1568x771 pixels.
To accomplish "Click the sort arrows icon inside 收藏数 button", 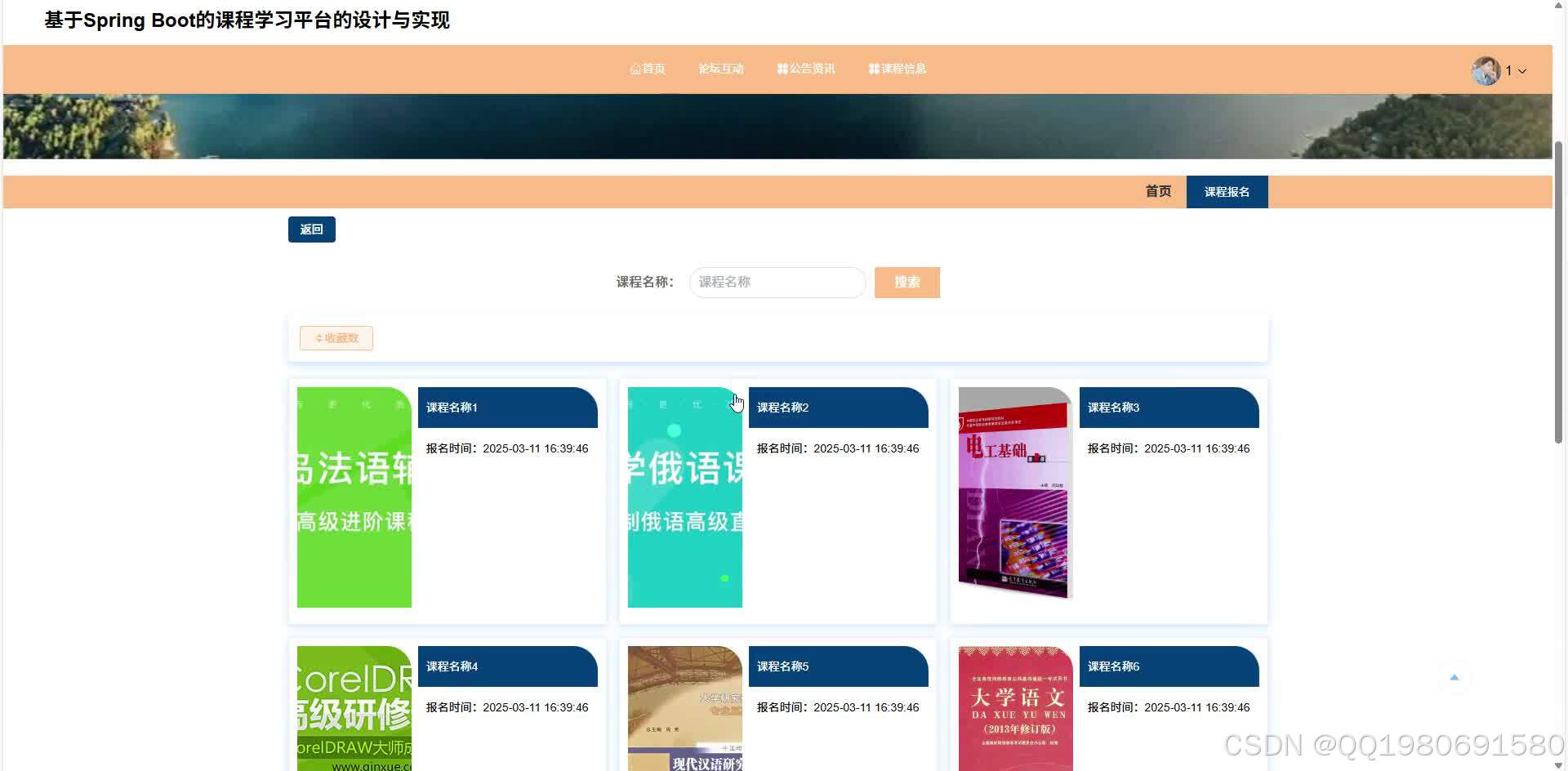I will [x=318, y=337].
